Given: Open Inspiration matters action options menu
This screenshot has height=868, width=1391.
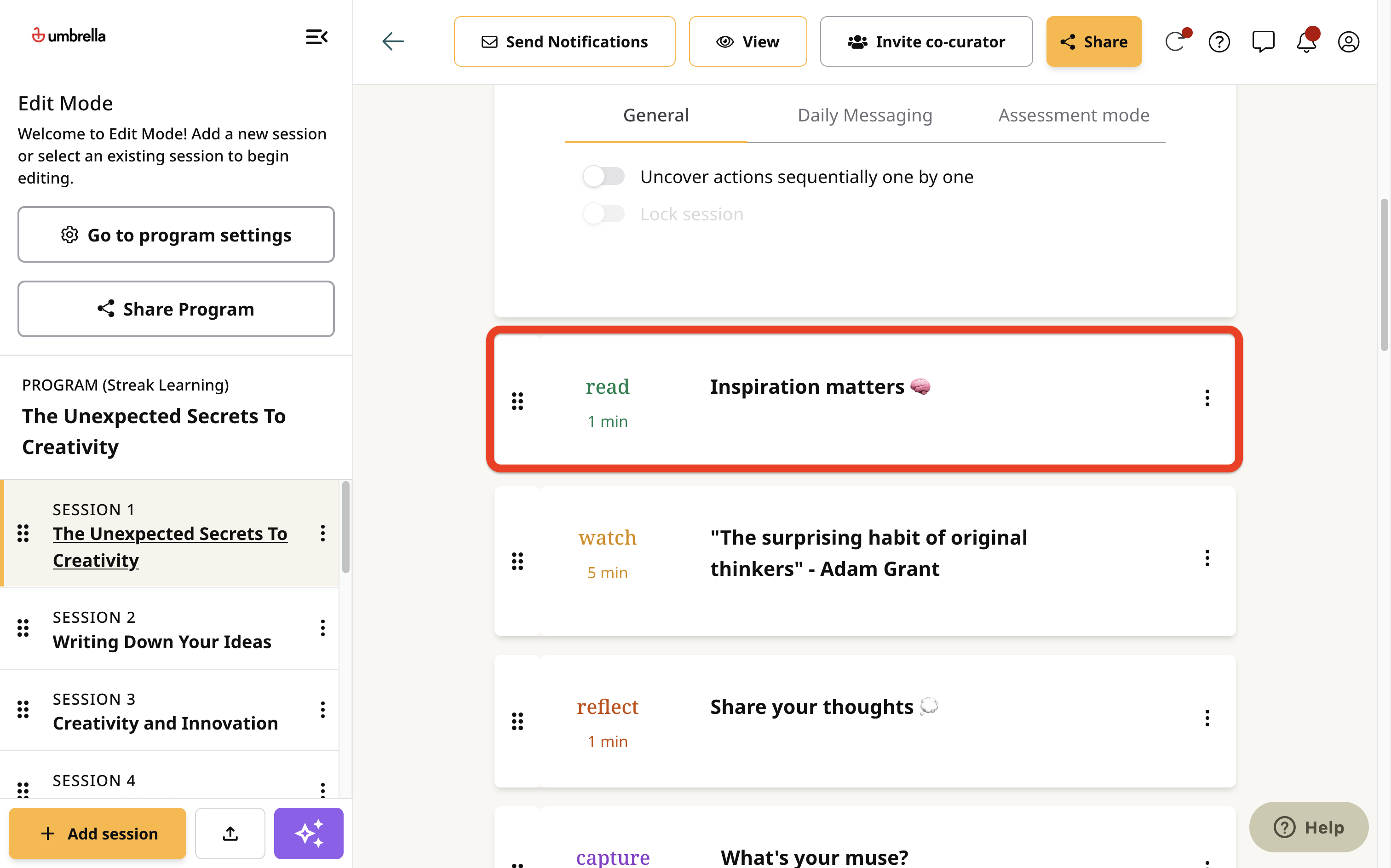Looking at the screenshot, I should [1207, 398].
